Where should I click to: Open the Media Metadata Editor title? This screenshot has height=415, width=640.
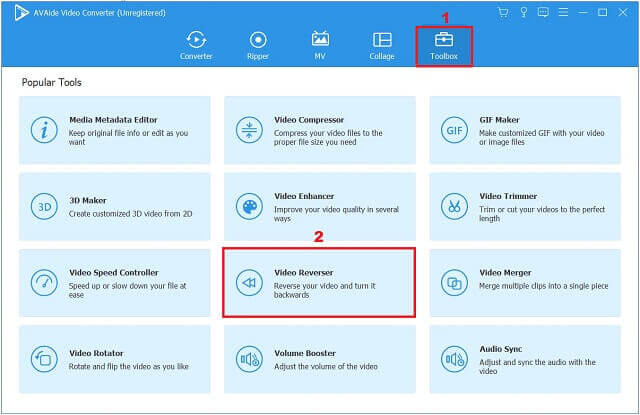pos(113,120)
